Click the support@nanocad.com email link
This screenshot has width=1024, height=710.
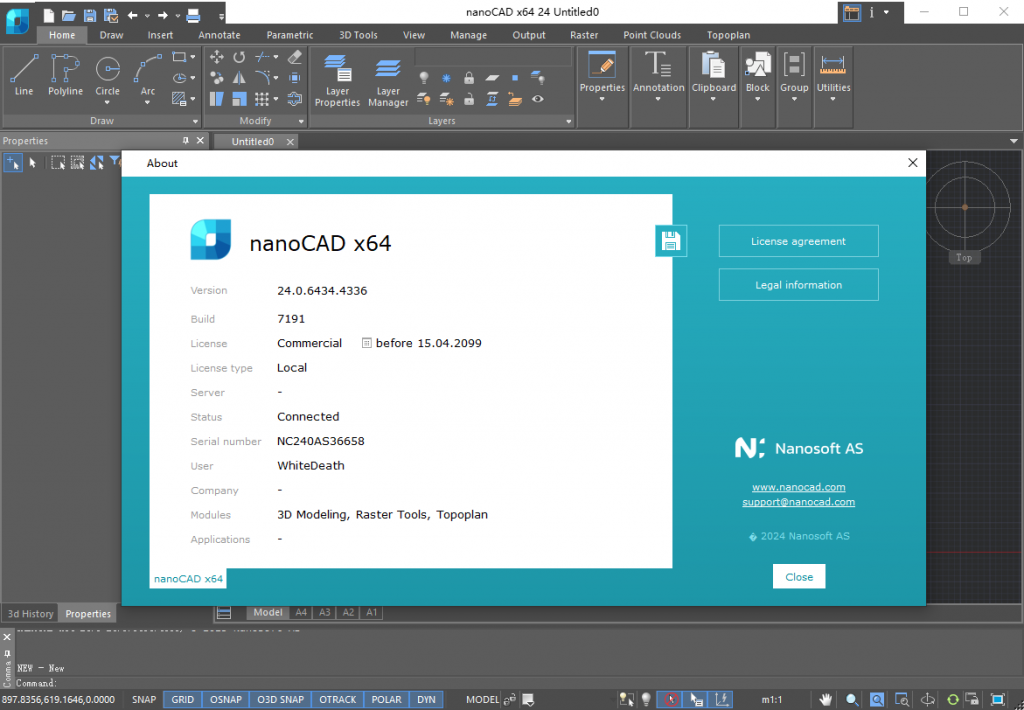(798, 502)
